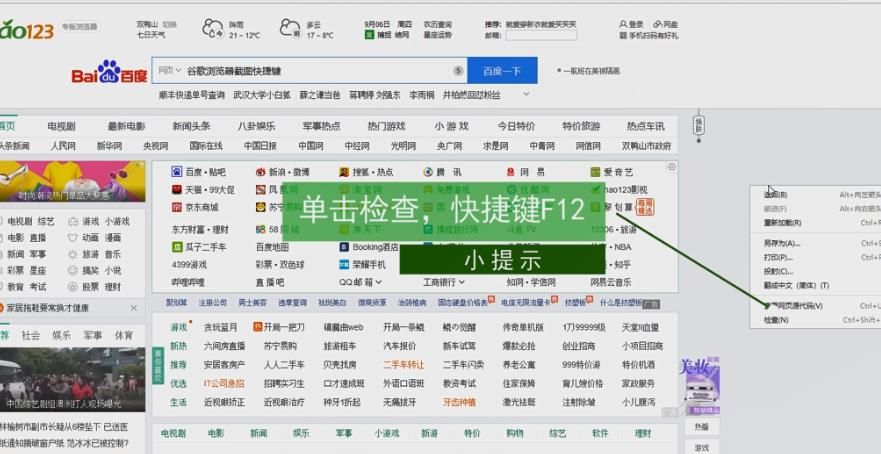Click the icon beside 股票 理财 in sidebar
Viewport: 881px width, 454px height.
72,287
